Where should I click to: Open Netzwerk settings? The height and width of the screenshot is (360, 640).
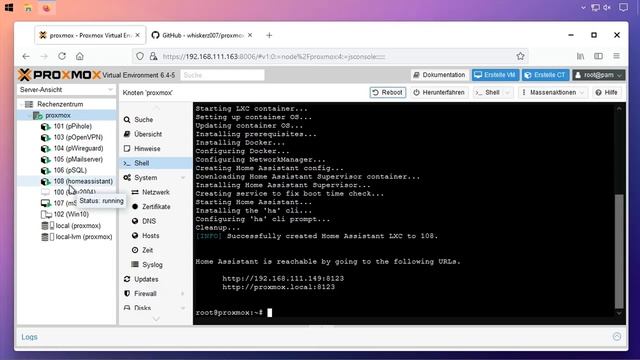point(156,192)
